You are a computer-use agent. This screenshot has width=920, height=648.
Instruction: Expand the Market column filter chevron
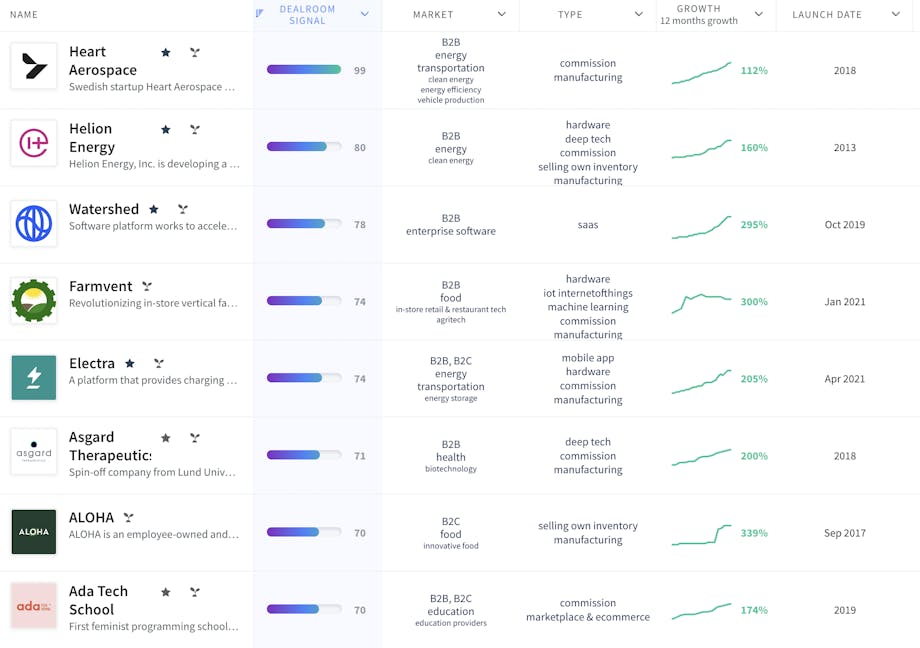tap(501, 14)
